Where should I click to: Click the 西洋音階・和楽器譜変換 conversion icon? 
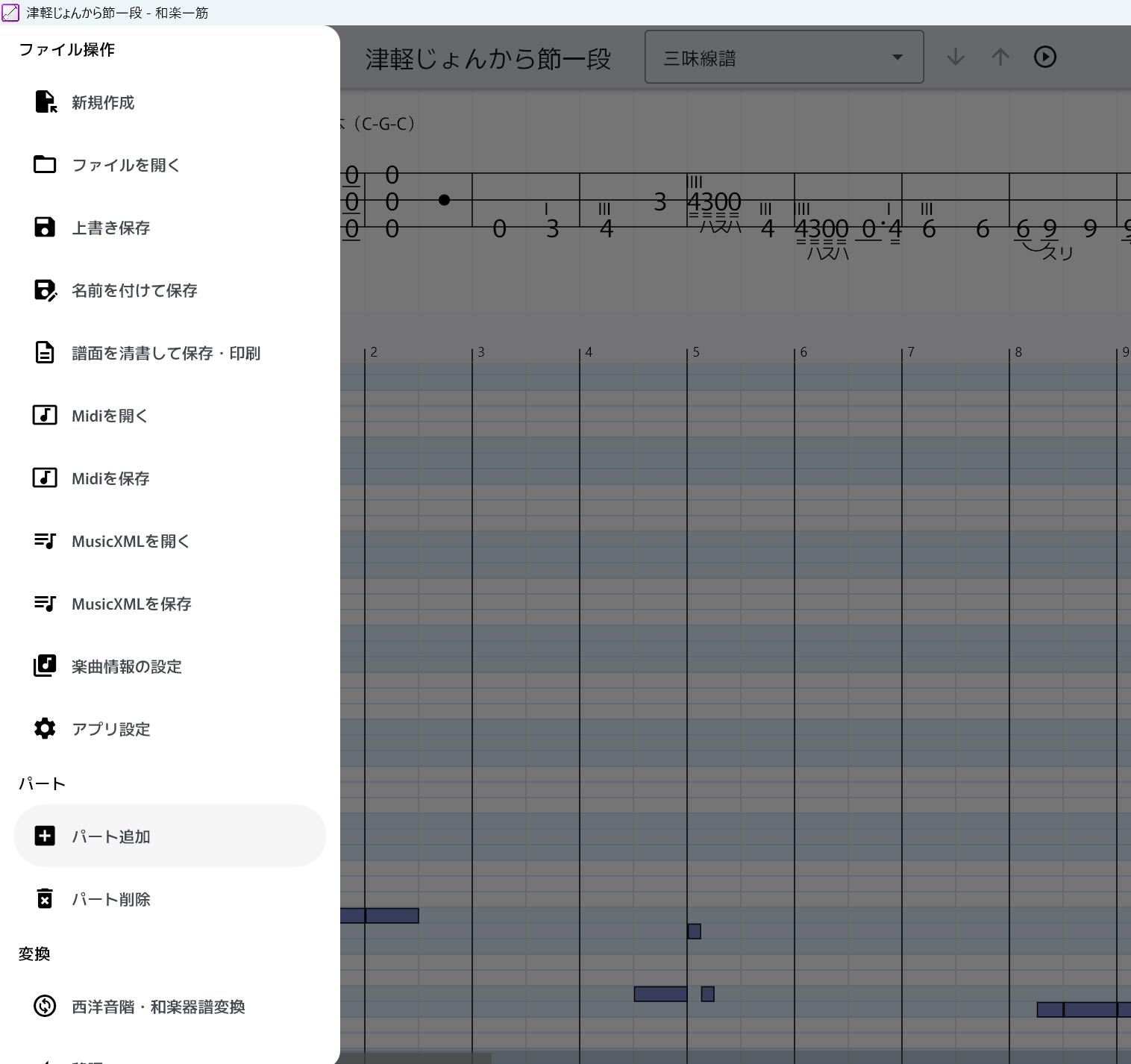tap(45, 1007)
